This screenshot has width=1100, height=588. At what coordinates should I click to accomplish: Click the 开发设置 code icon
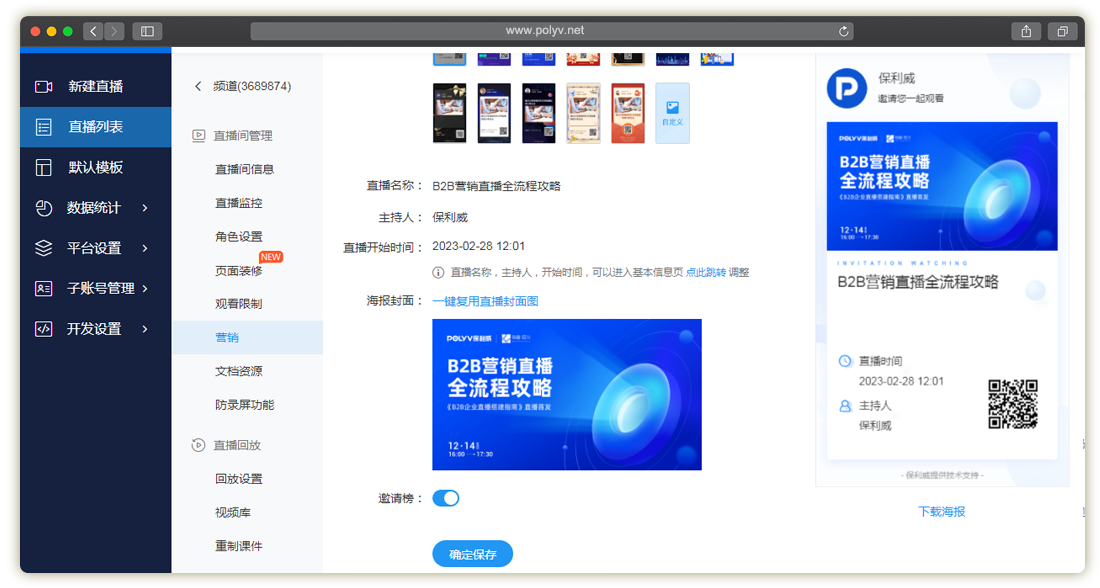coord(43,329)
